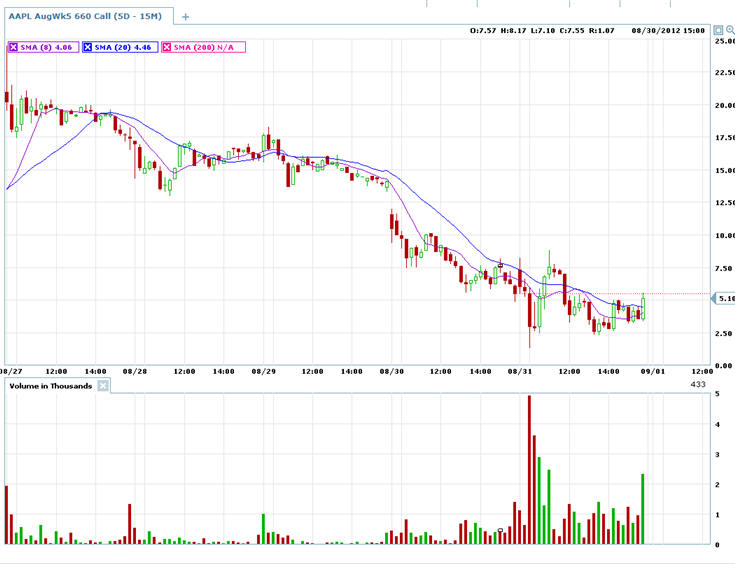This screenshot has width=735, height=564.
Task: Select the Volume in Thousands panel label
Action: coord(50,385)
